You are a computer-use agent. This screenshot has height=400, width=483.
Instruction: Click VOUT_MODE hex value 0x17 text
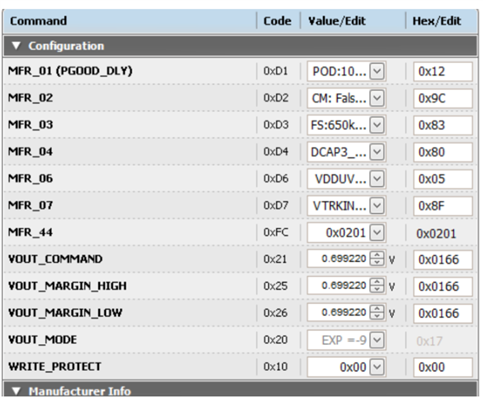pos(429,341)
